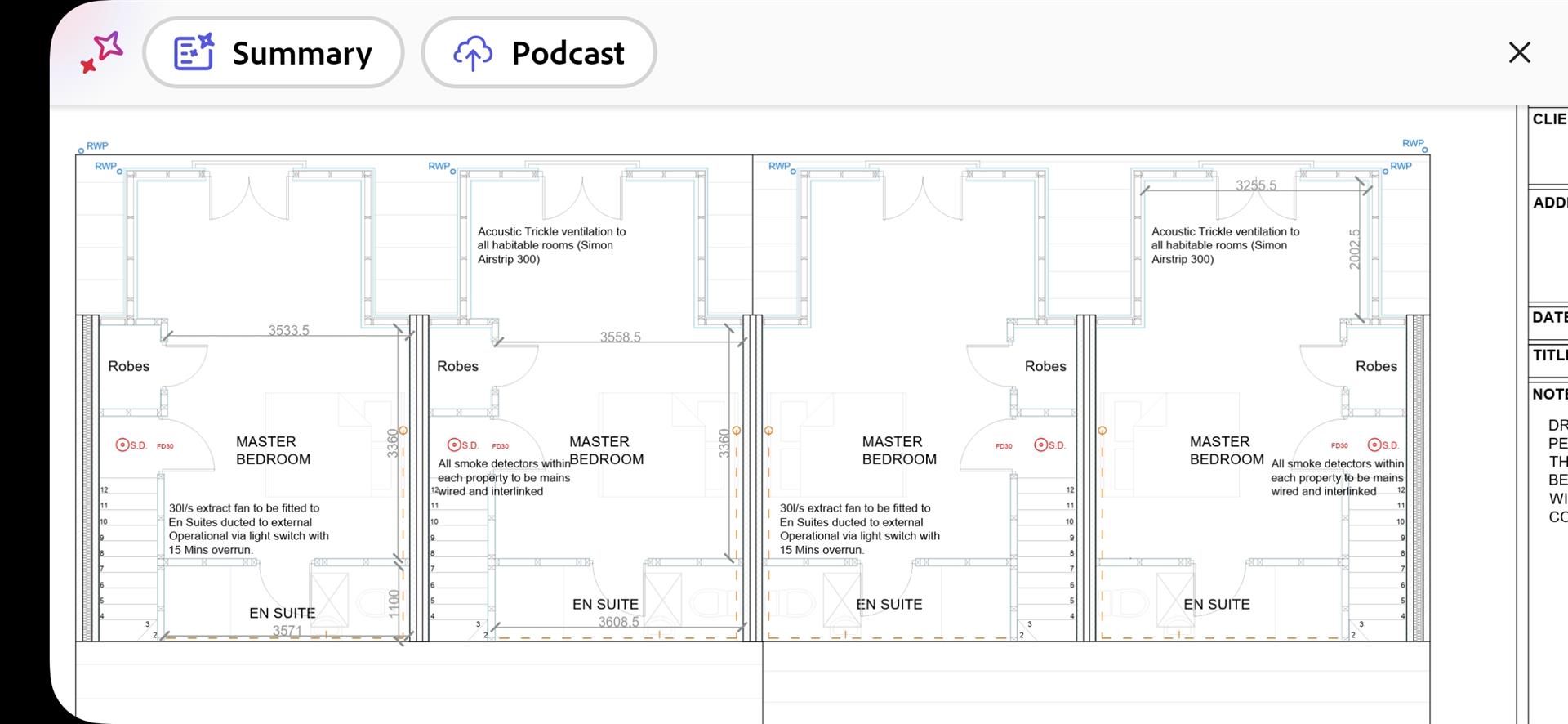Select the 3558.5 dimension text
The image size is (1568, 724).
tap(621, 337)
